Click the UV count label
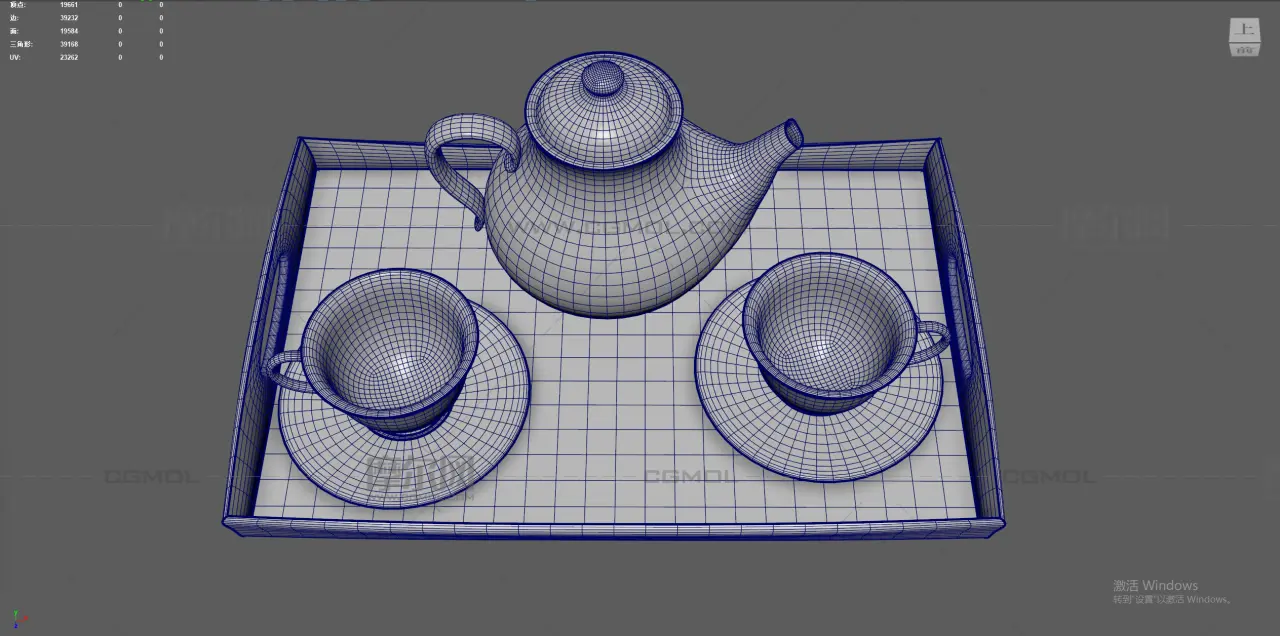Screen dimensions: 1280x636 point(15,57)
